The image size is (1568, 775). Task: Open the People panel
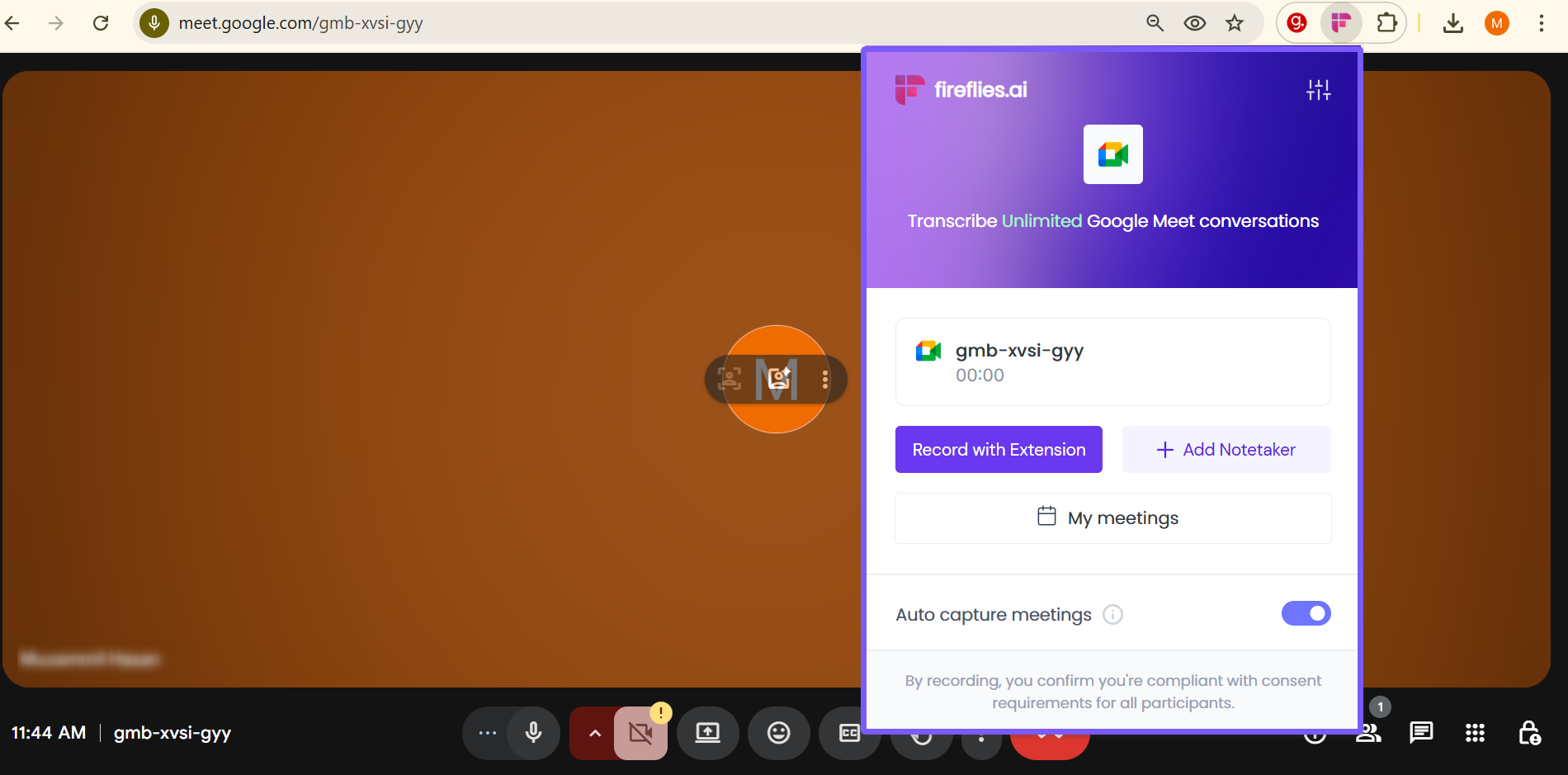1368,733
